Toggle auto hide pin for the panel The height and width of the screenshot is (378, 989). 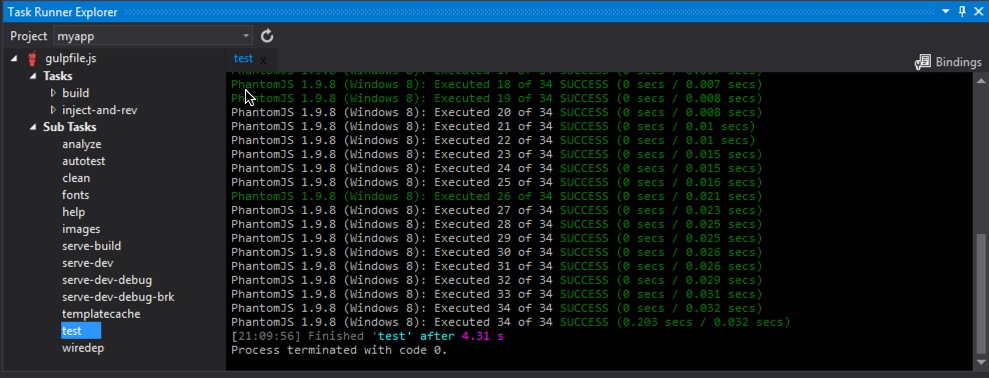click(x=962, y=11)
